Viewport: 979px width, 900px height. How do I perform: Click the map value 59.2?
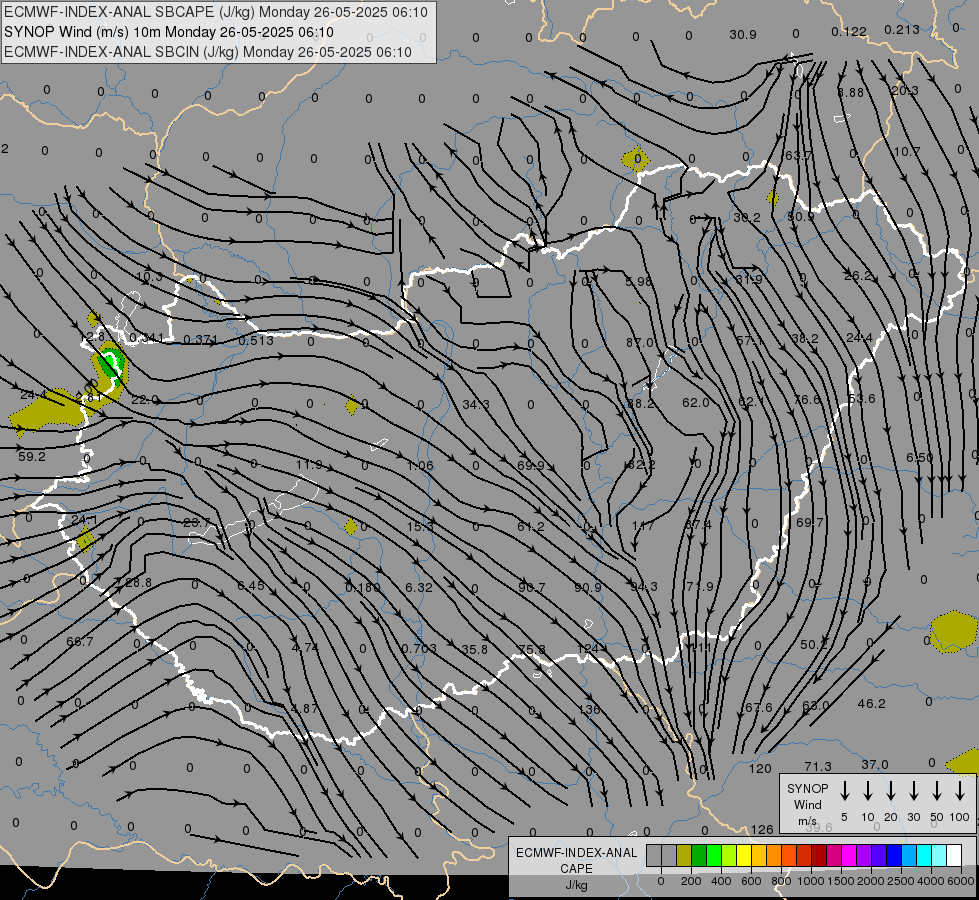pos(32,457)
